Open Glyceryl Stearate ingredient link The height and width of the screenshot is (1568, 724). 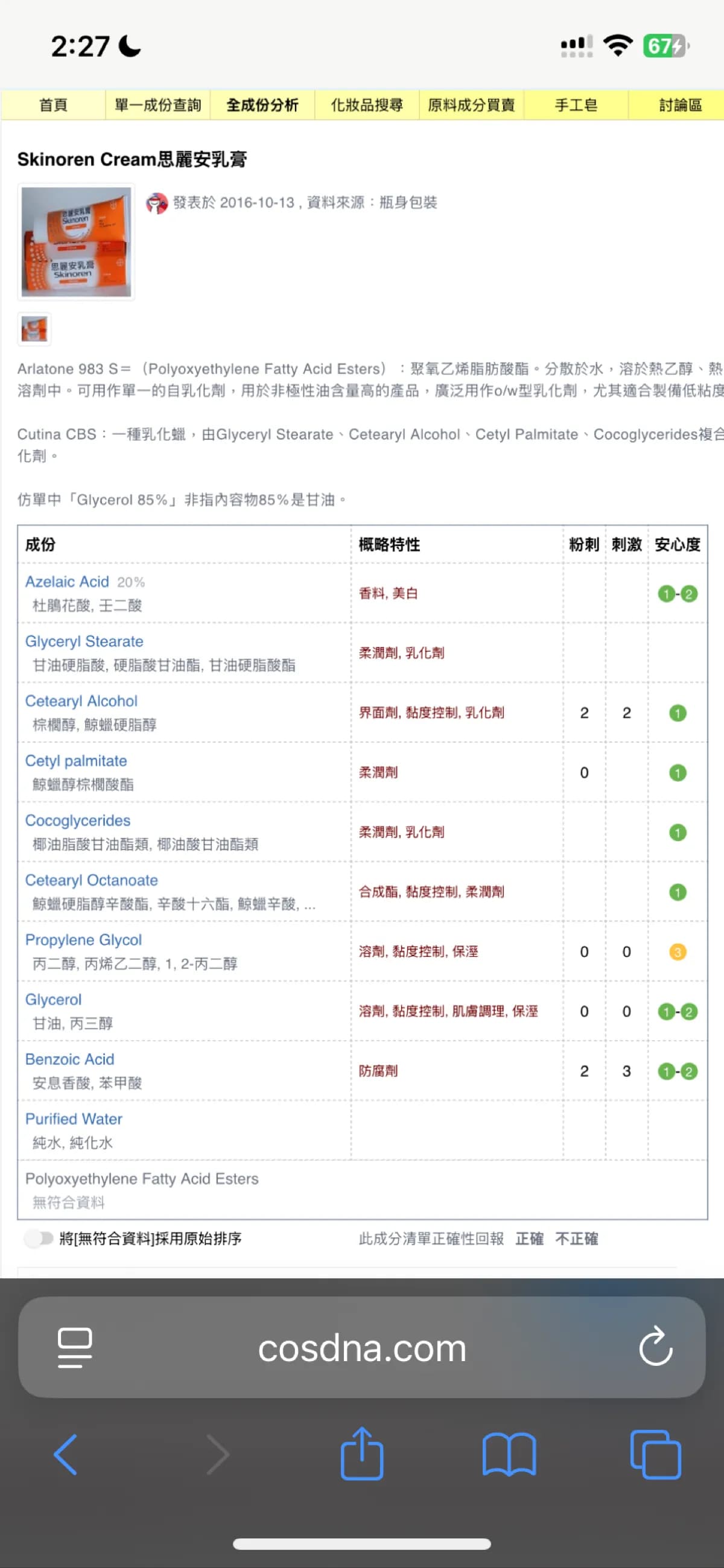(x=84, y=641)
